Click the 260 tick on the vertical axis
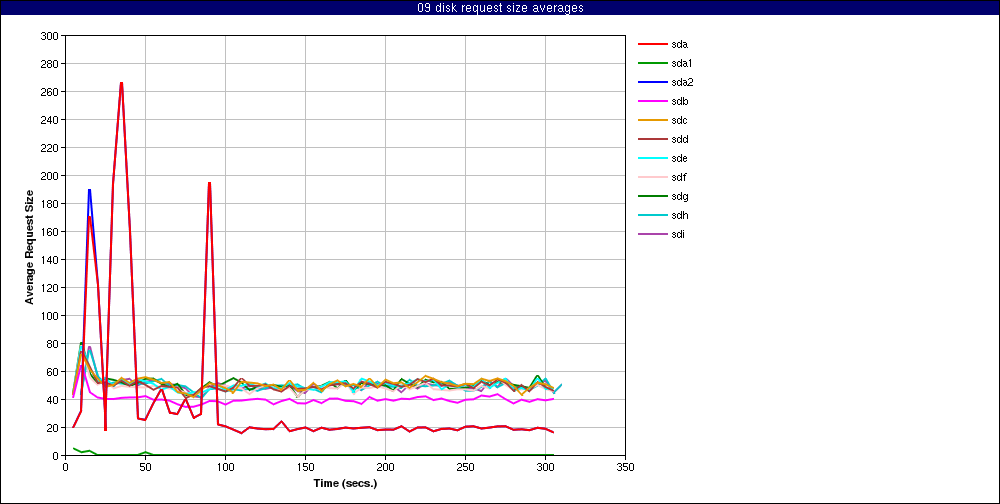This screenshot has width=1000, height=504. point(50,92)
